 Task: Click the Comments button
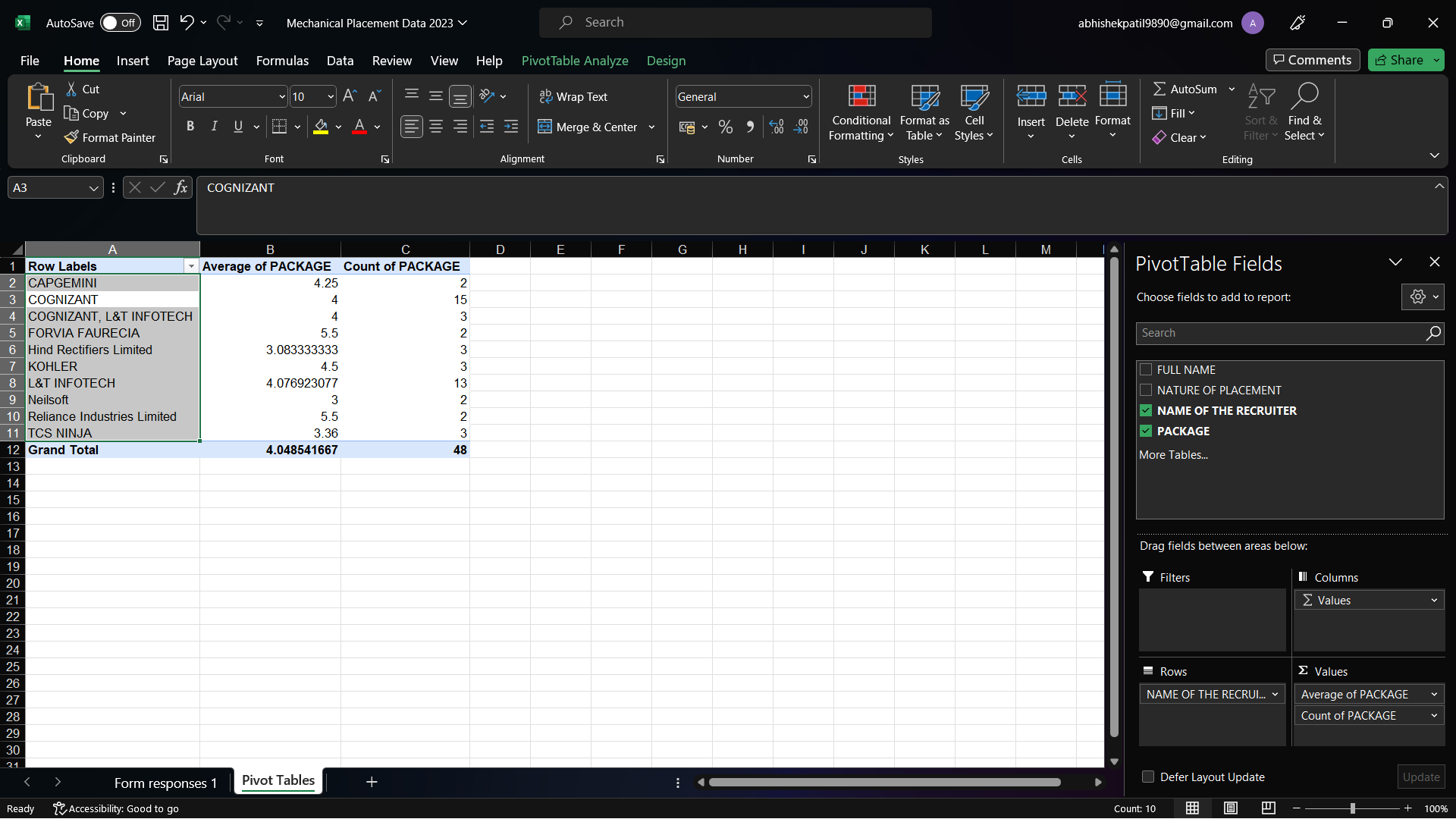[1312, 60]
